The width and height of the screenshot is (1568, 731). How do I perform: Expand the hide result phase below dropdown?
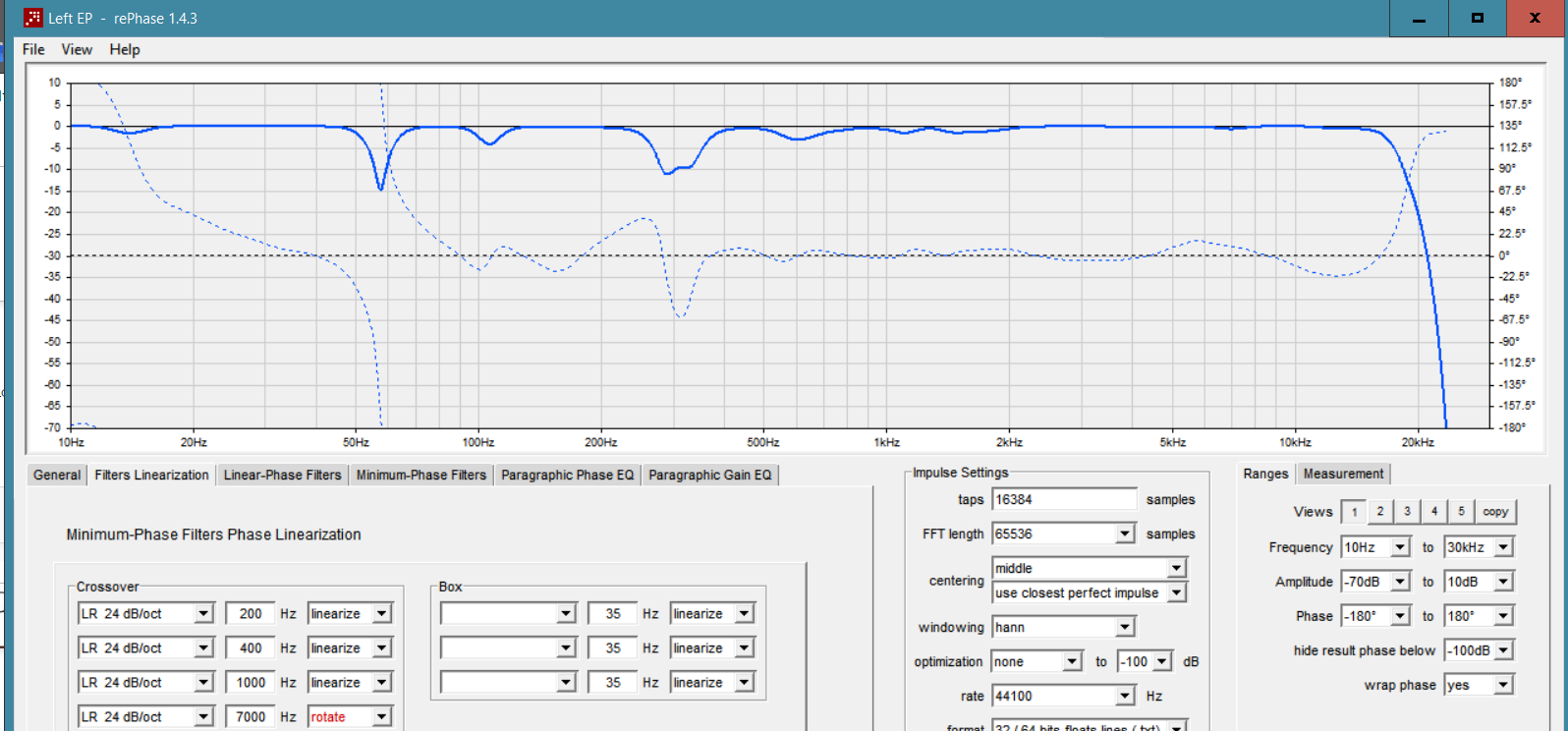tap(1504, 651)
